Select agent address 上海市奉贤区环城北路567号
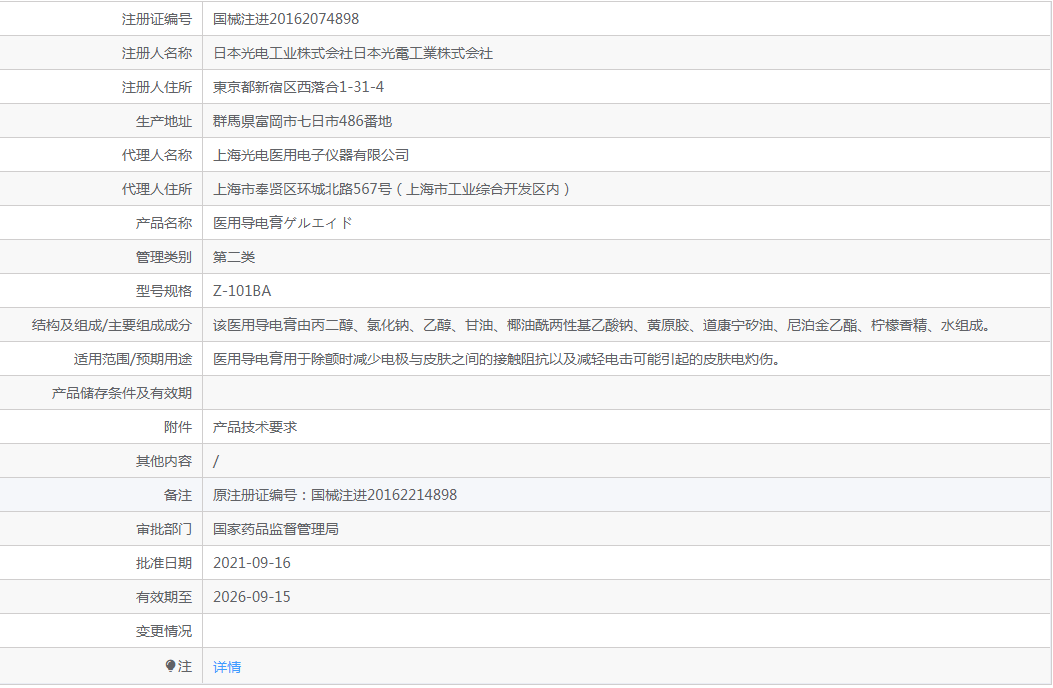This screenshot has height=688, width=1053. [x=302, y=189]
